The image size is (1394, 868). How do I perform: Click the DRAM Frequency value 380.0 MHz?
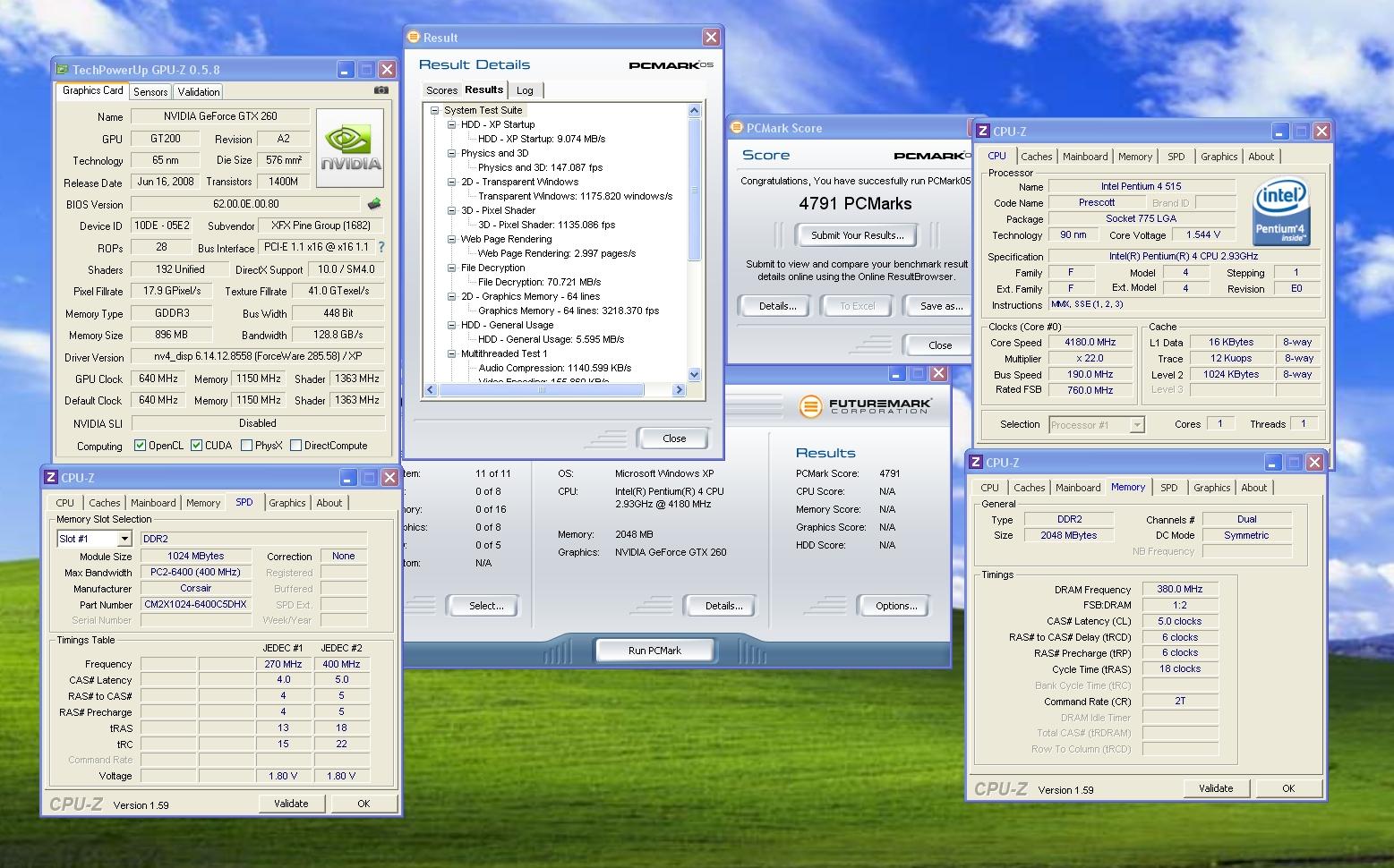coord(1180,589)
